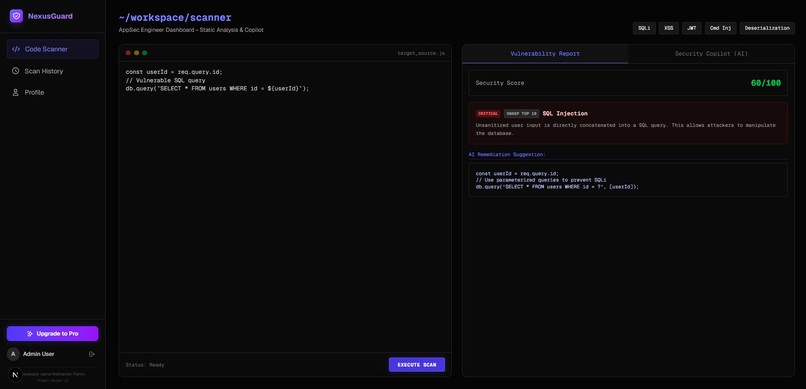Click the remediation code suggestion block
The image size is (806, 389).
click(x=628, y=180)
